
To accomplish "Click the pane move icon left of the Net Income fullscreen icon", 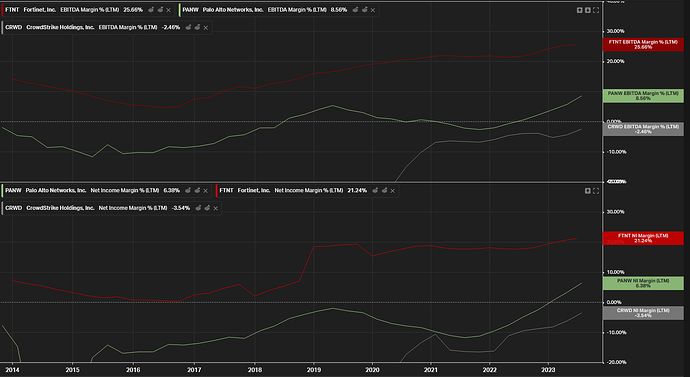I will click(x=588, y=191).
